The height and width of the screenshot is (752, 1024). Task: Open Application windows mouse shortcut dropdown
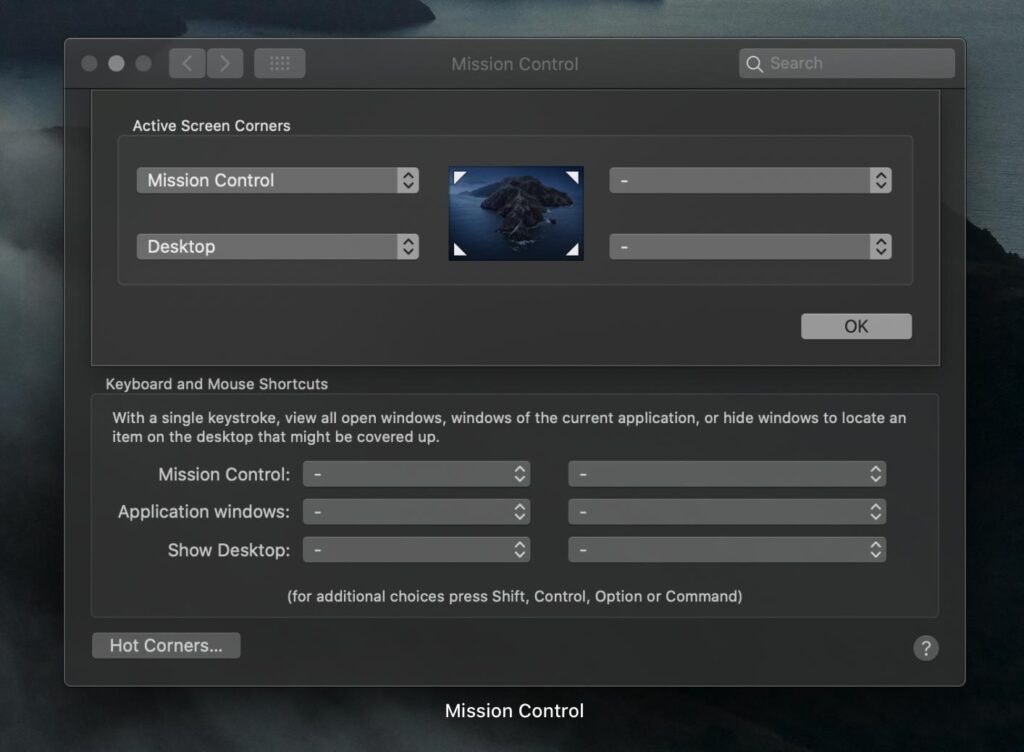click(x=727, y=512)
